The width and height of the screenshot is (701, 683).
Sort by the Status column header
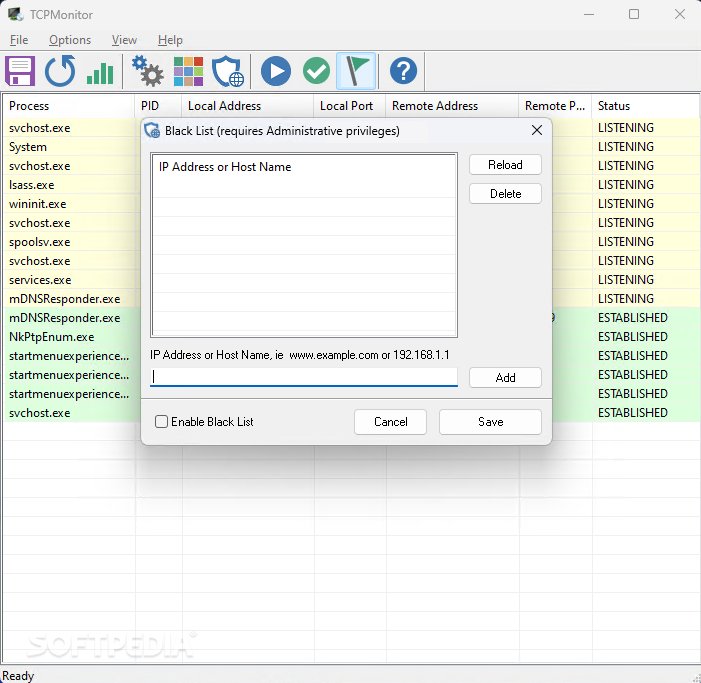point(646,106)
